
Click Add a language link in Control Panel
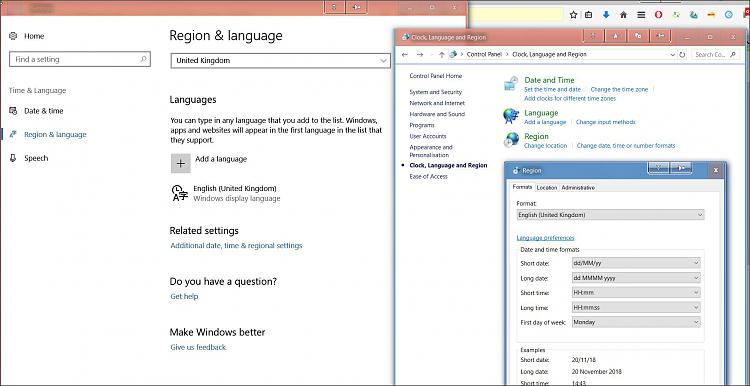[x=545, y=122]
